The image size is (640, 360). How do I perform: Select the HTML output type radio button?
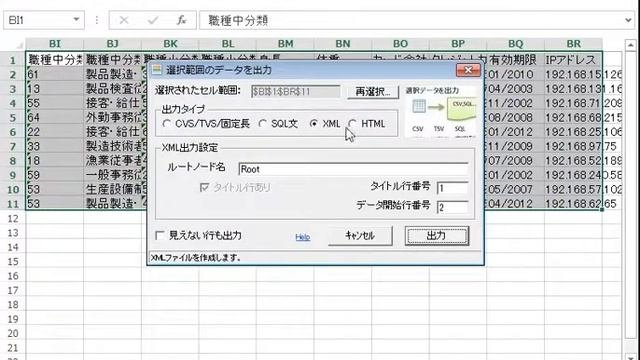(353, 124)
